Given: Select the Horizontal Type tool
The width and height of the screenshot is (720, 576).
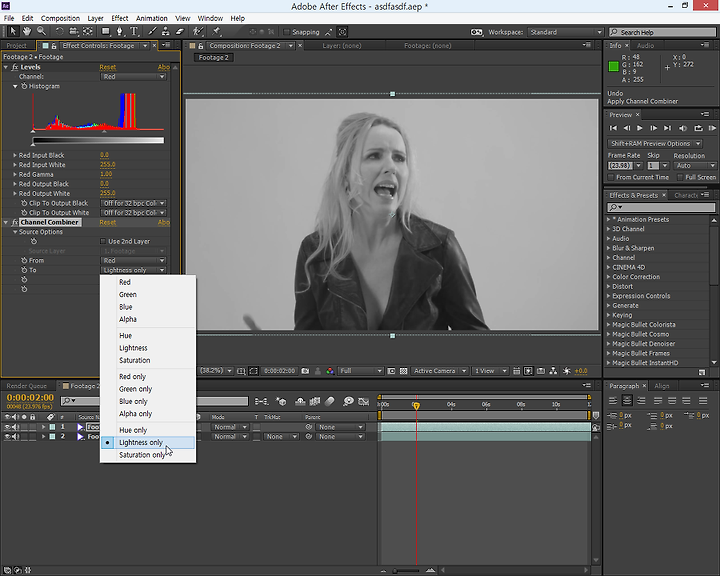Looking at the screenshot, I should pos(134,31).
